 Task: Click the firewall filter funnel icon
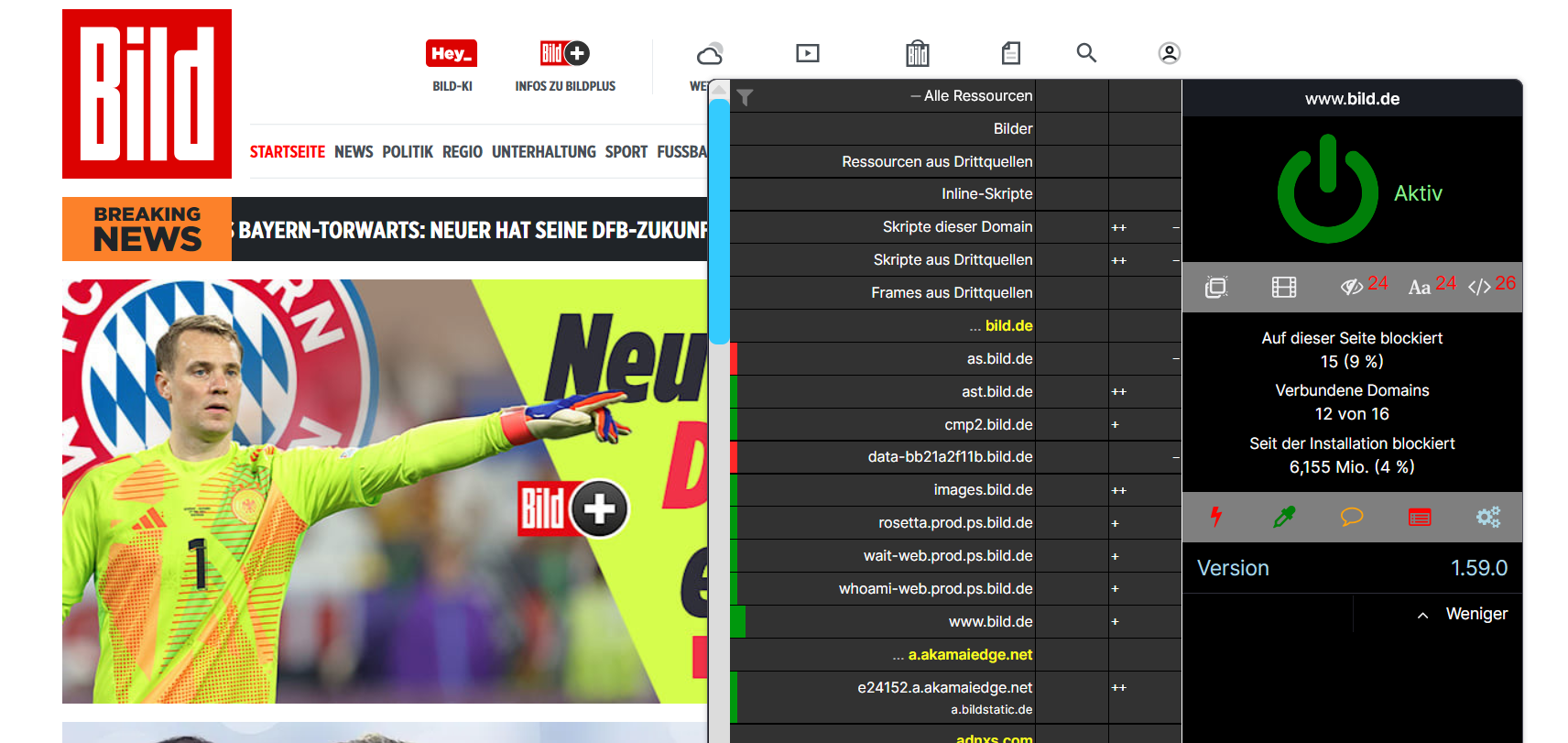pyautogui.click(x=746, y=97)
